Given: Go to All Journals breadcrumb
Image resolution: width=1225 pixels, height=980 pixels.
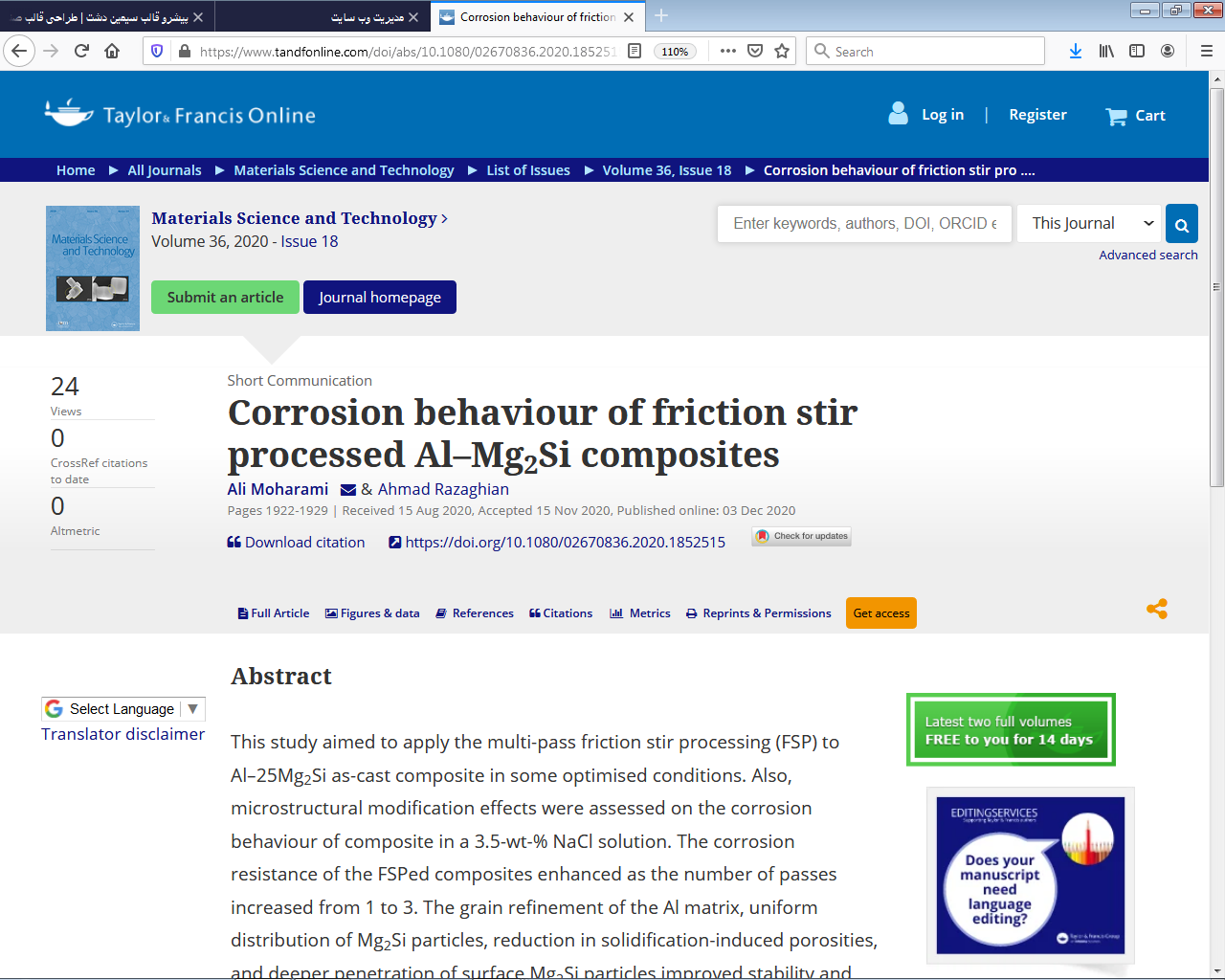Looking at the screenshot, I should coord(165,170).
